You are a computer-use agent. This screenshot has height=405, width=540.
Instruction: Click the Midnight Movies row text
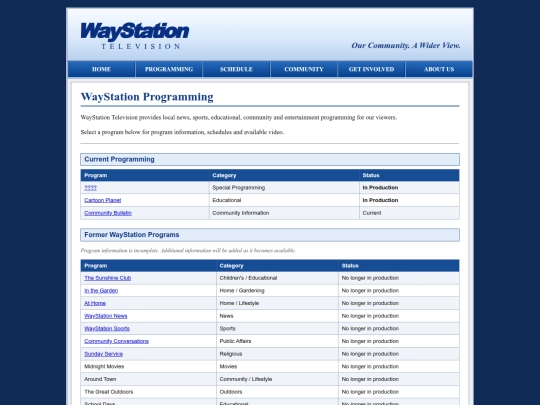pos(104,366)
